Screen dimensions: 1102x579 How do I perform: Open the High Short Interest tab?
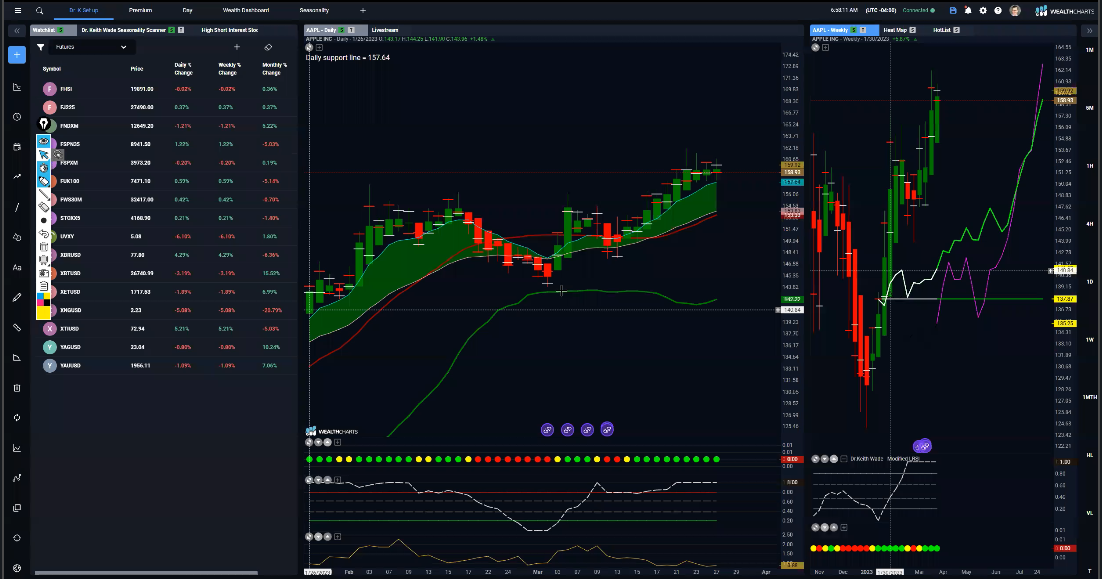tap(229, 30)
